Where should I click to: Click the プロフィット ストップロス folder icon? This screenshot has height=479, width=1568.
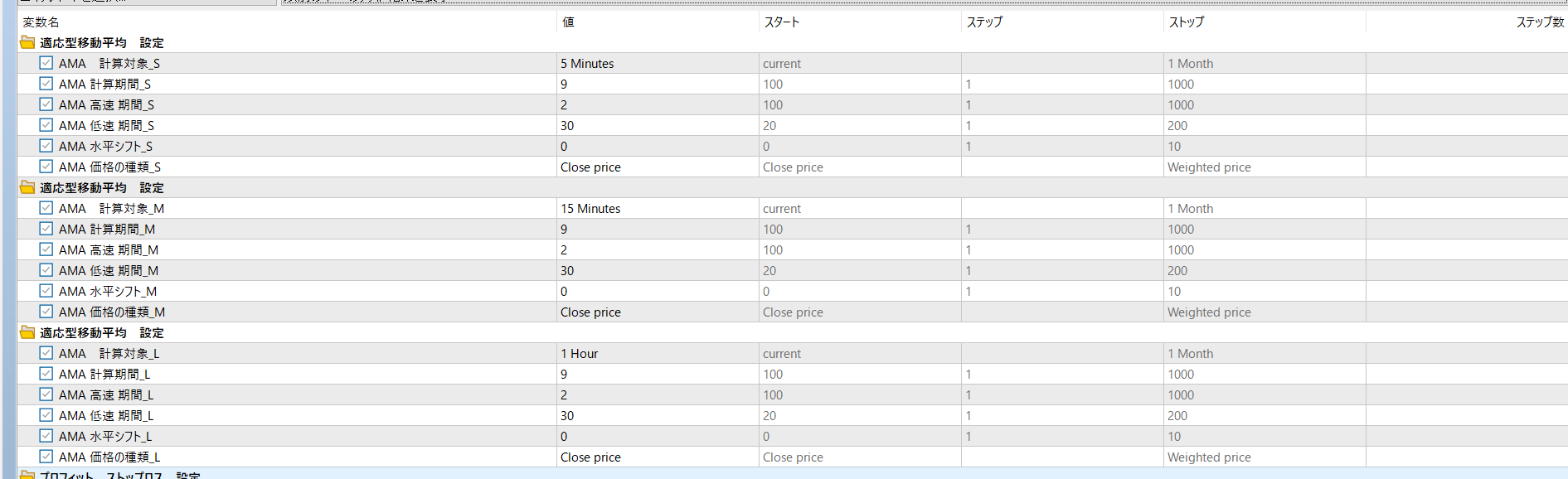click(27, 475)
